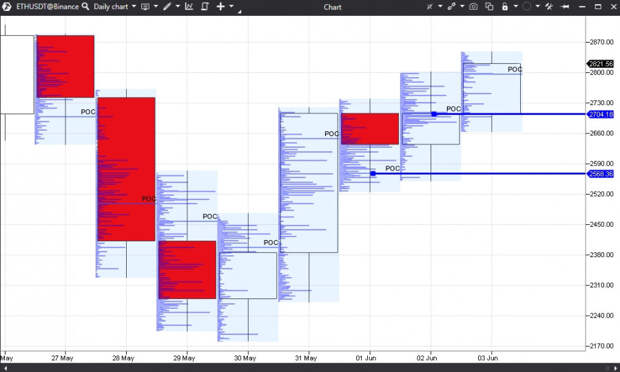Screen dimensions: 620x372
Task: Click the copy chart duplicate icon
Action: tap(489, 7)
